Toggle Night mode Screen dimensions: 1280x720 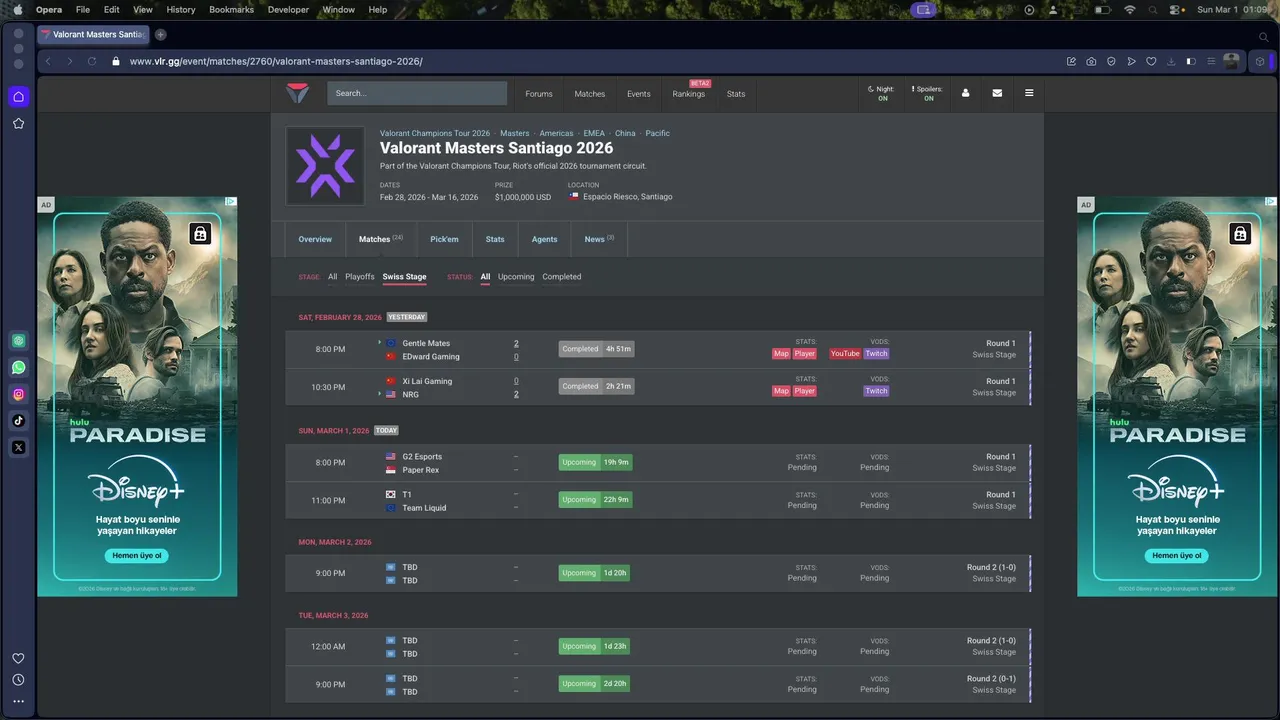click(x=881, y=93)
